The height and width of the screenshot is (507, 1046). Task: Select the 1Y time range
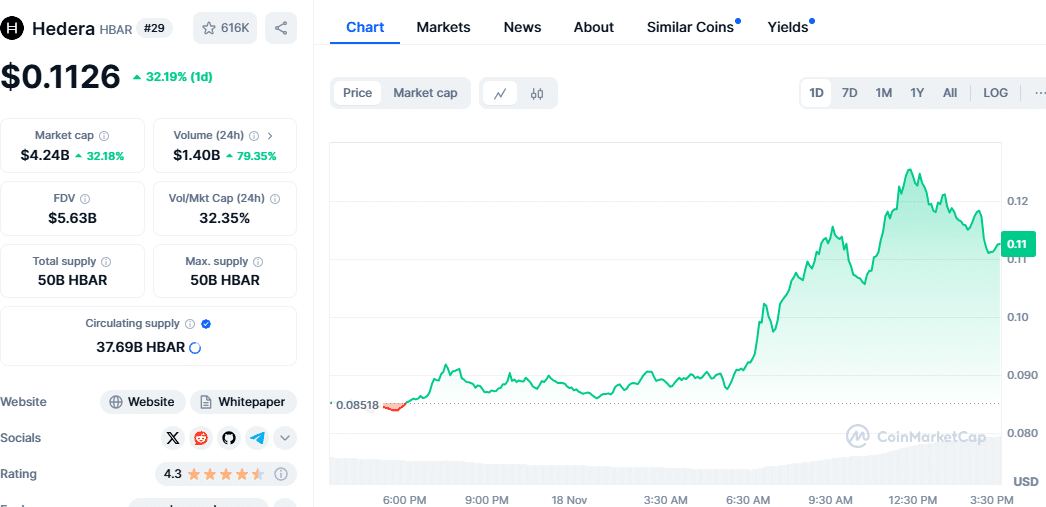click(917, 93)
